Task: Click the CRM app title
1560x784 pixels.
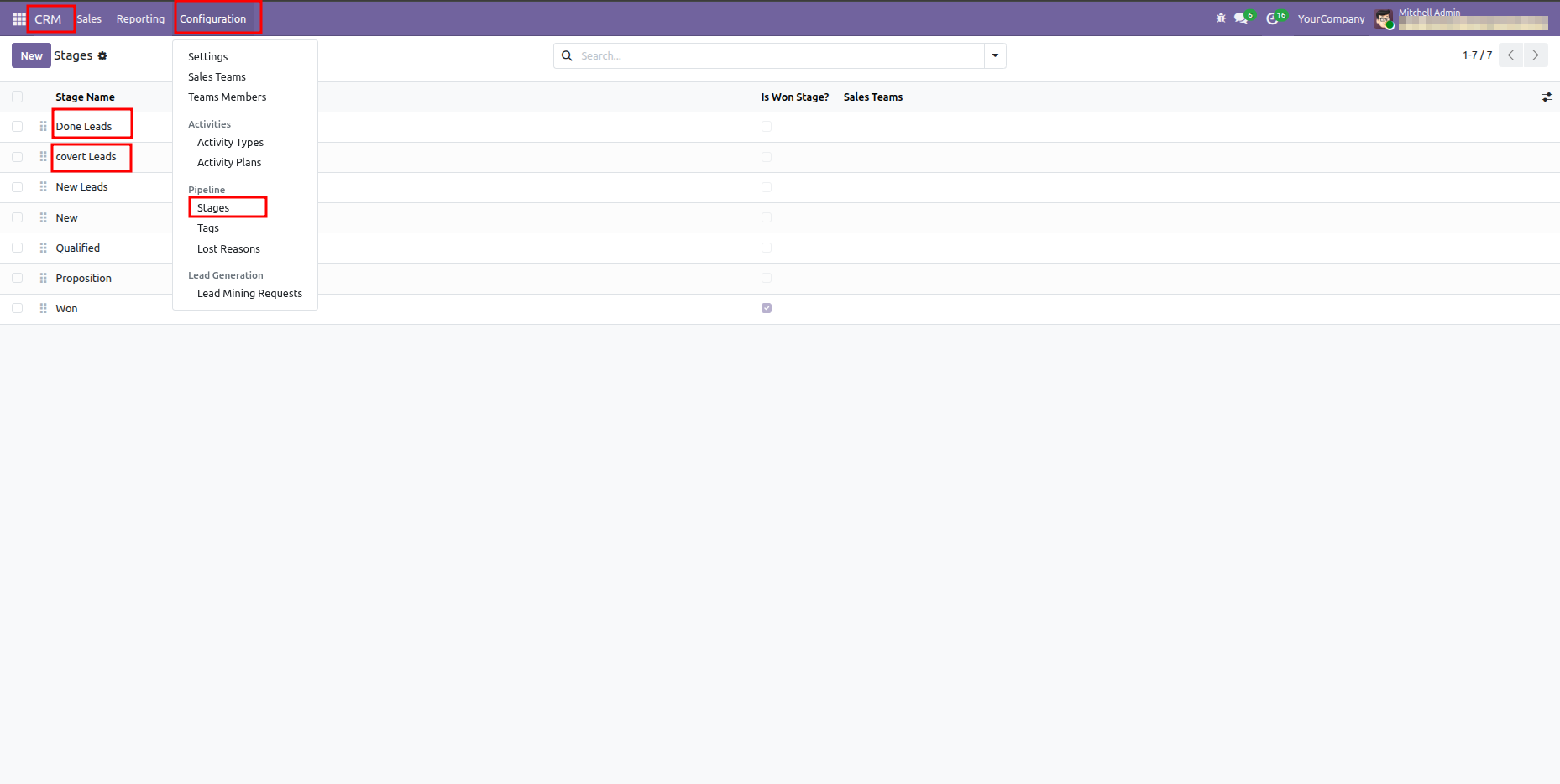Action: tap(48, 18)
